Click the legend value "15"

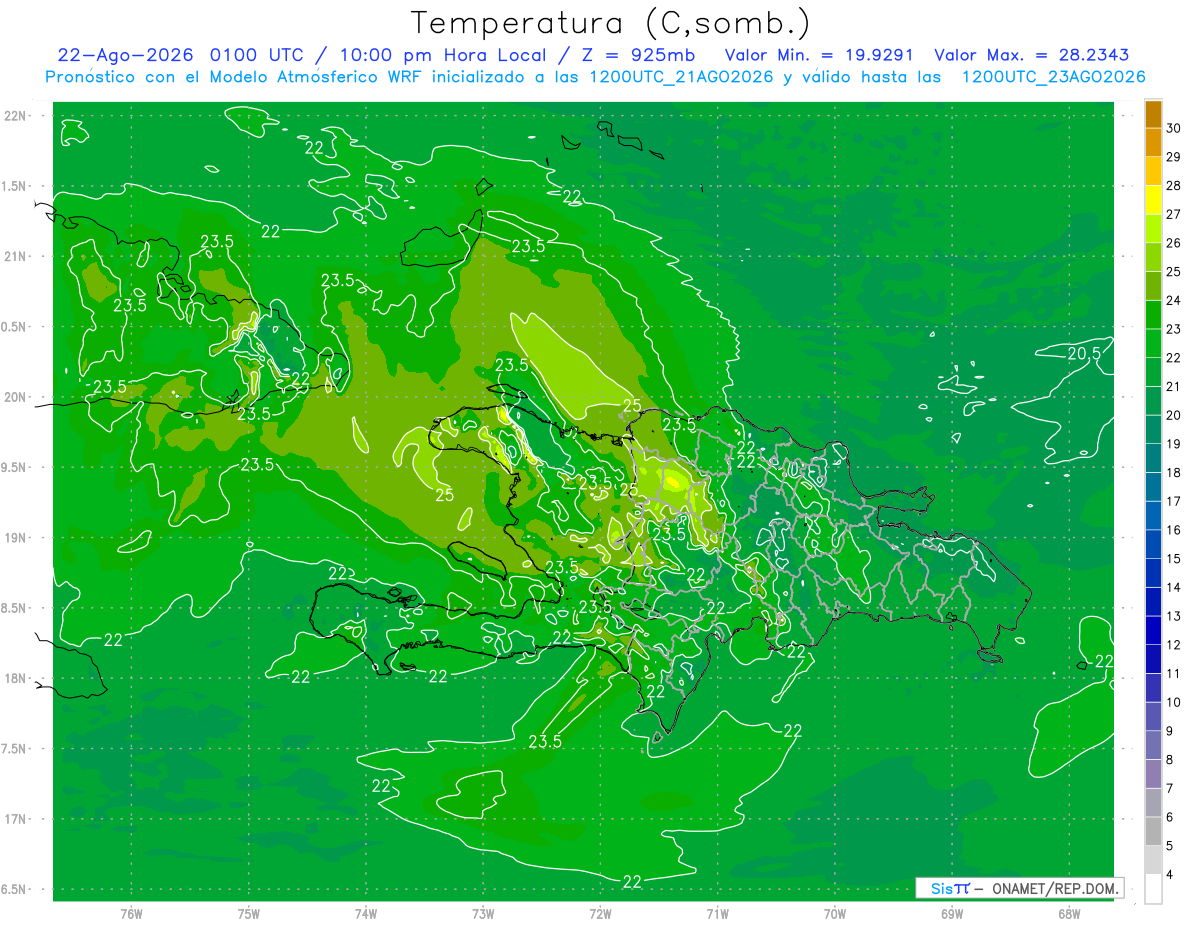pos(1174,559)
